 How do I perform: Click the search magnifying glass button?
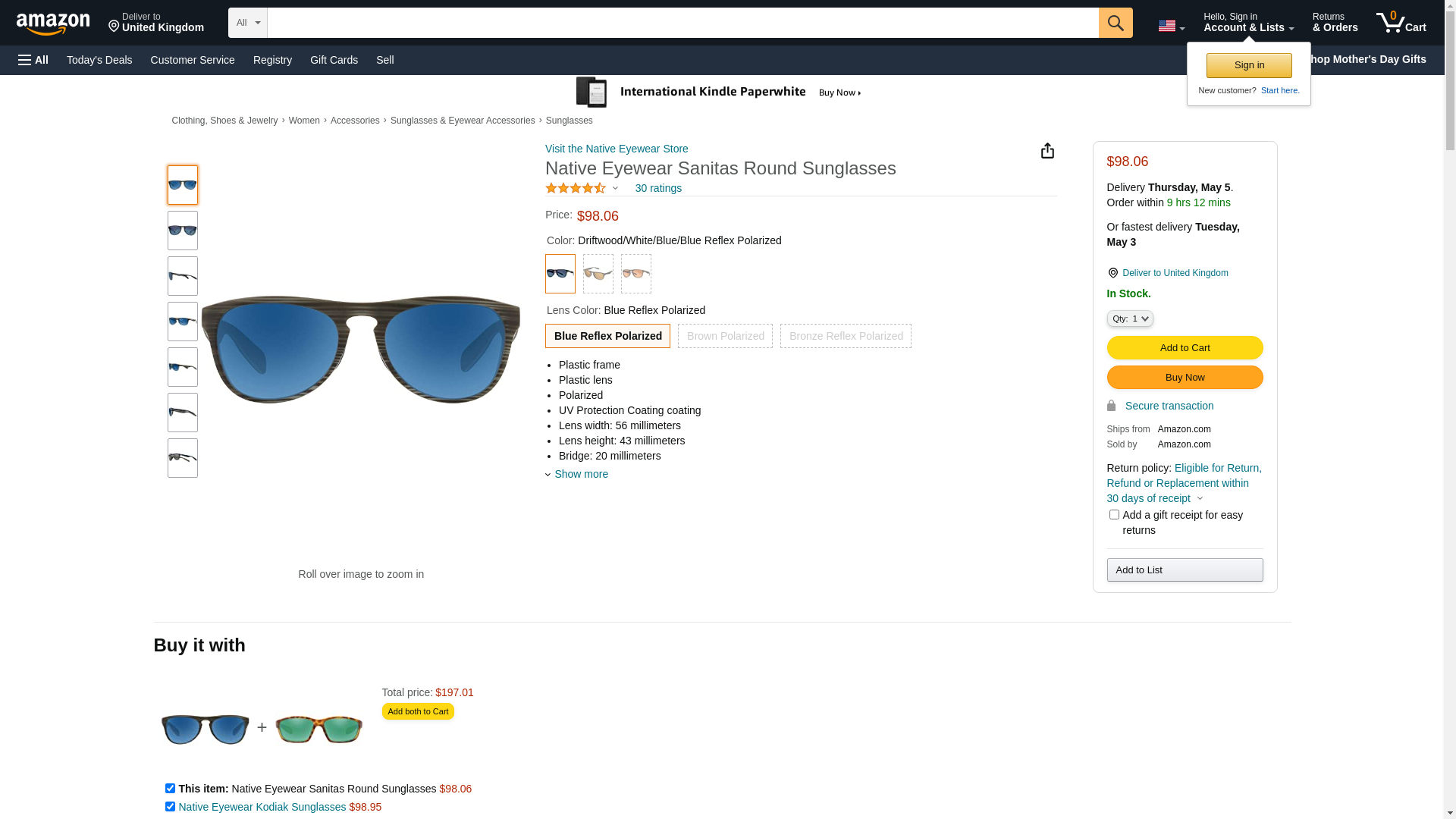(1115, 23)
